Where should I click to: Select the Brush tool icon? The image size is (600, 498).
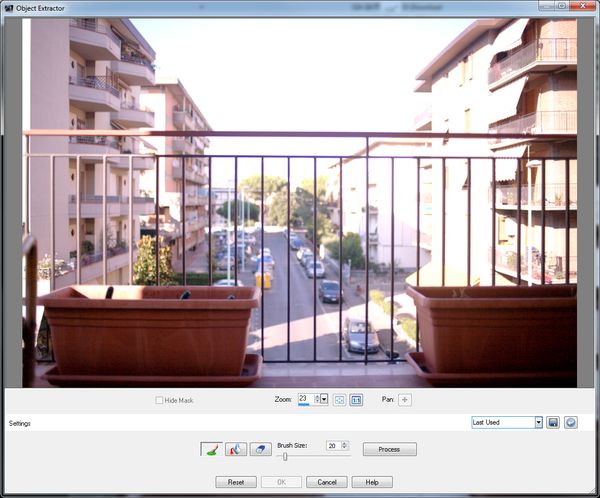[212, 450]
